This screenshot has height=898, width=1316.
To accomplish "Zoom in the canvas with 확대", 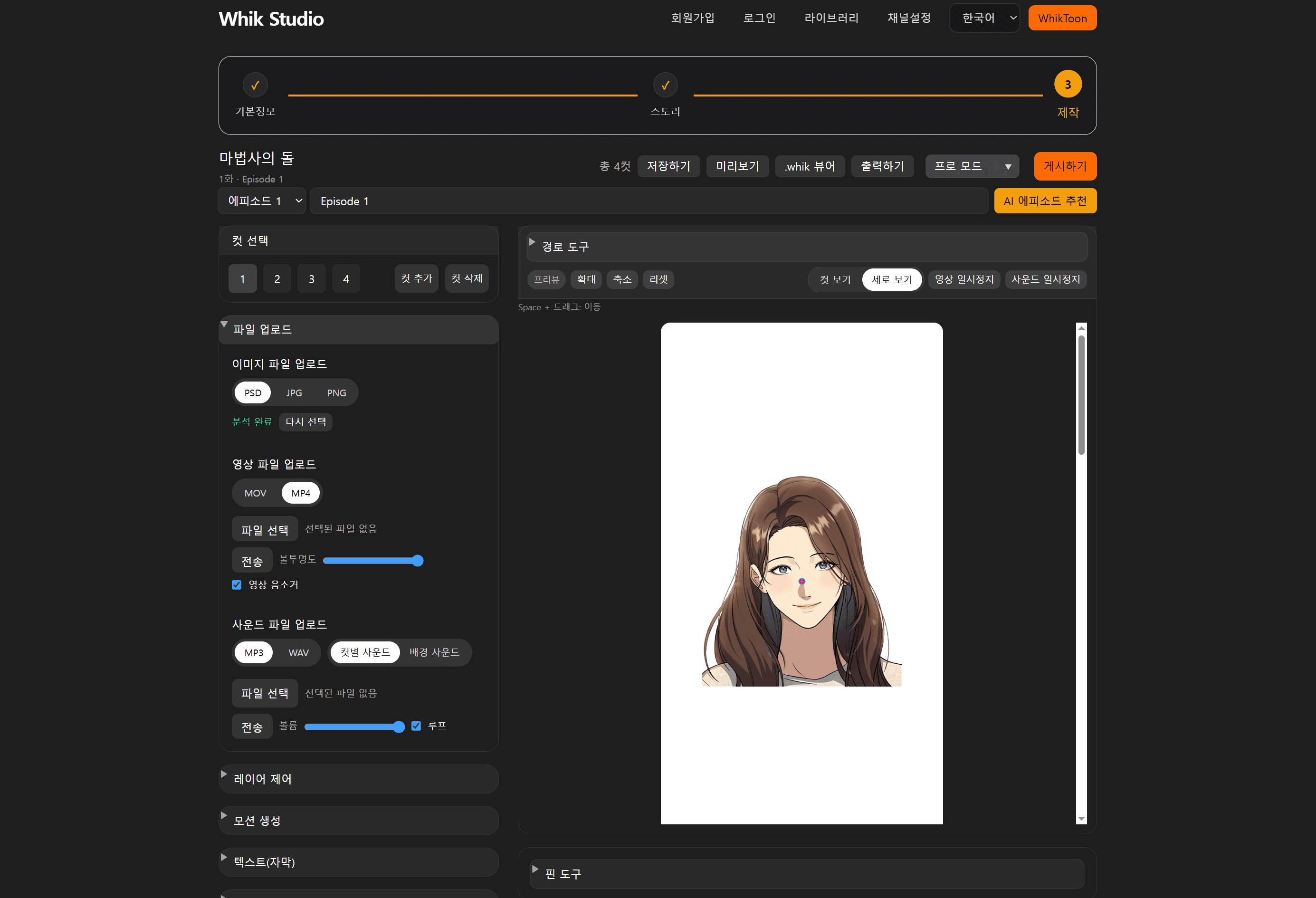I will point(585,279).
